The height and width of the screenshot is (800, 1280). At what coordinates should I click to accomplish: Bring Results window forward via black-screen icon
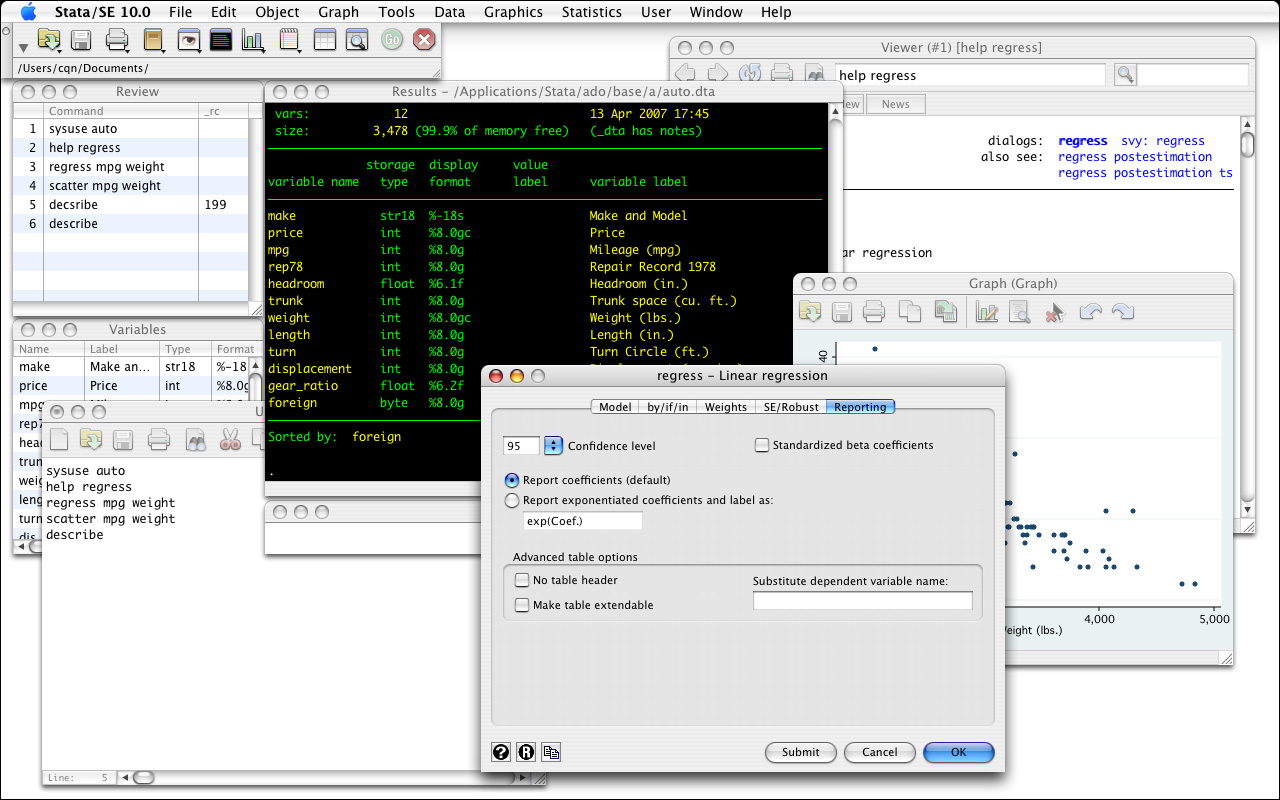coord(220,40)
